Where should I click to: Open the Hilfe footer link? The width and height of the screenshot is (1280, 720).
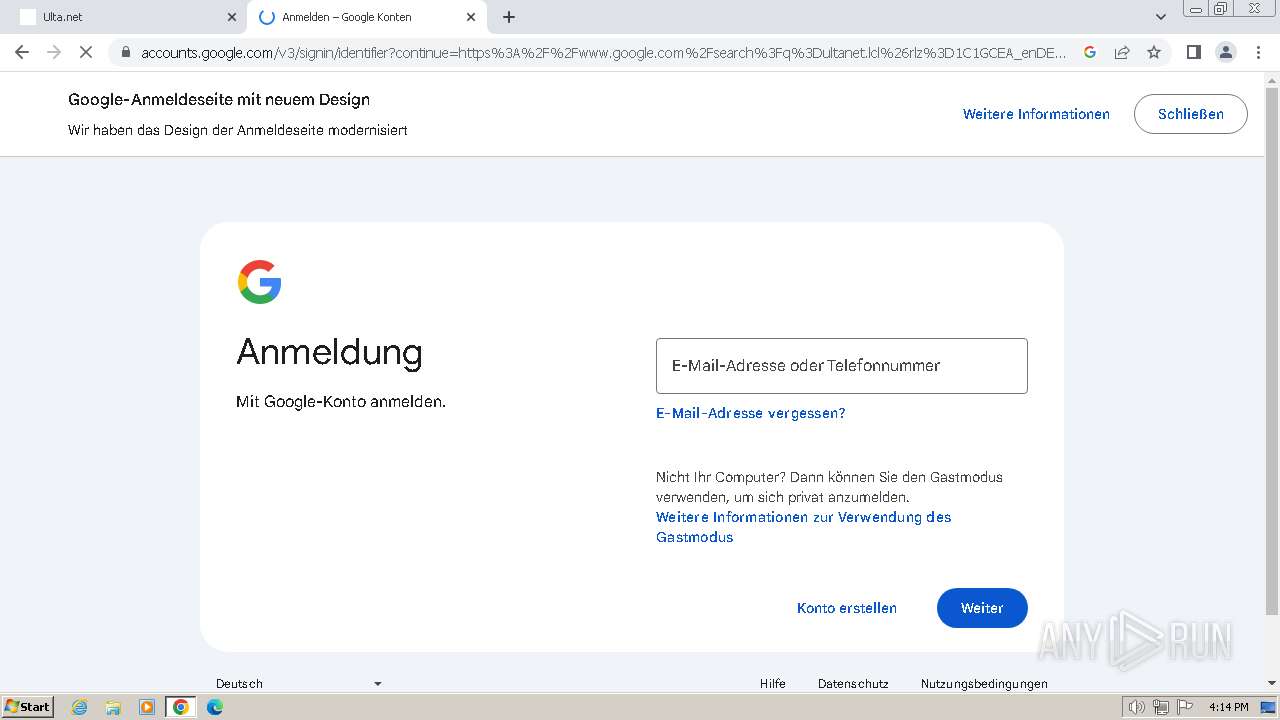pyautogui.click(x=772, y=684)
